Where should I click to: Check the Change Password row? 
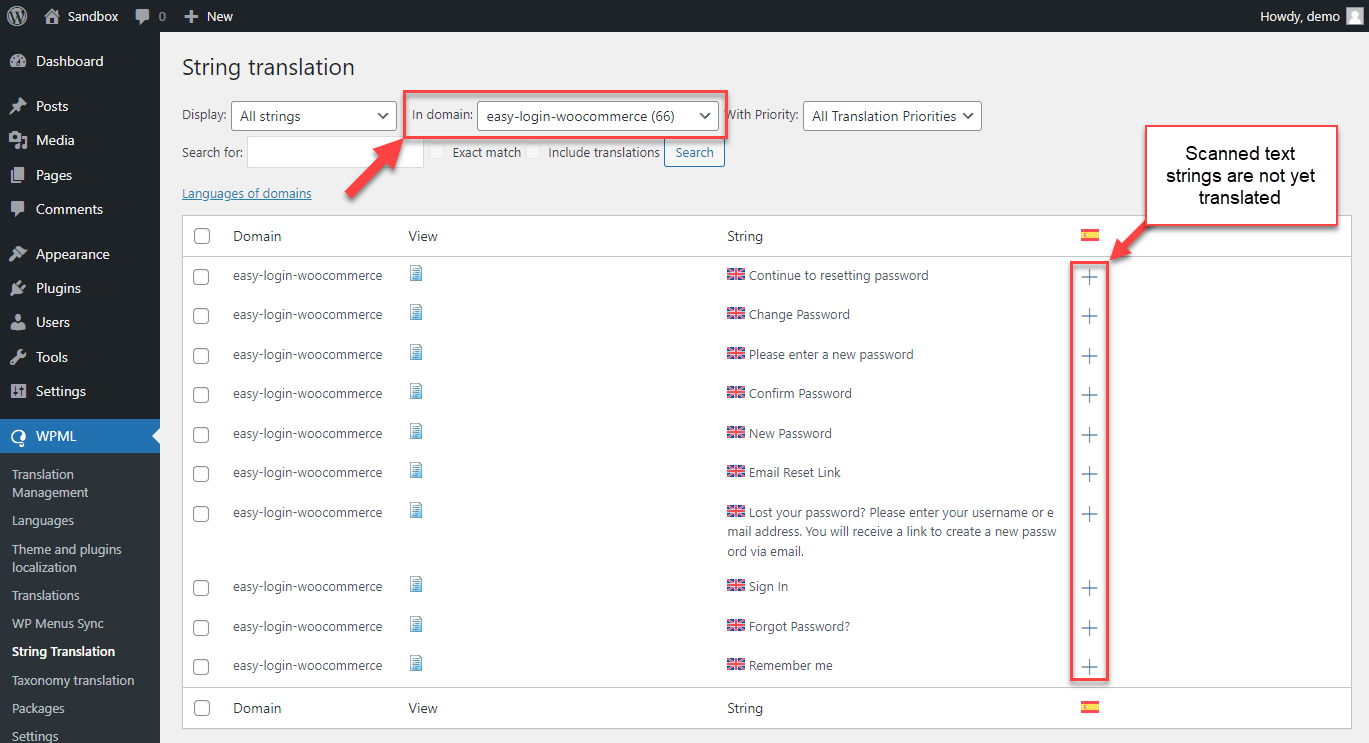pyautogui.click(x=201, y=315)
